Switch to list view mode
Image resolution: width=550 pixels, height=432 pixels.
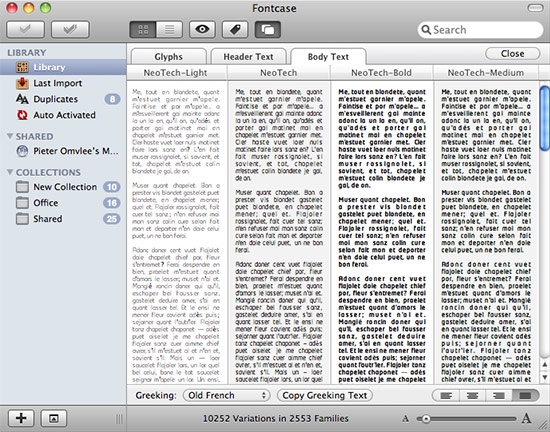[x=169, y=29]
